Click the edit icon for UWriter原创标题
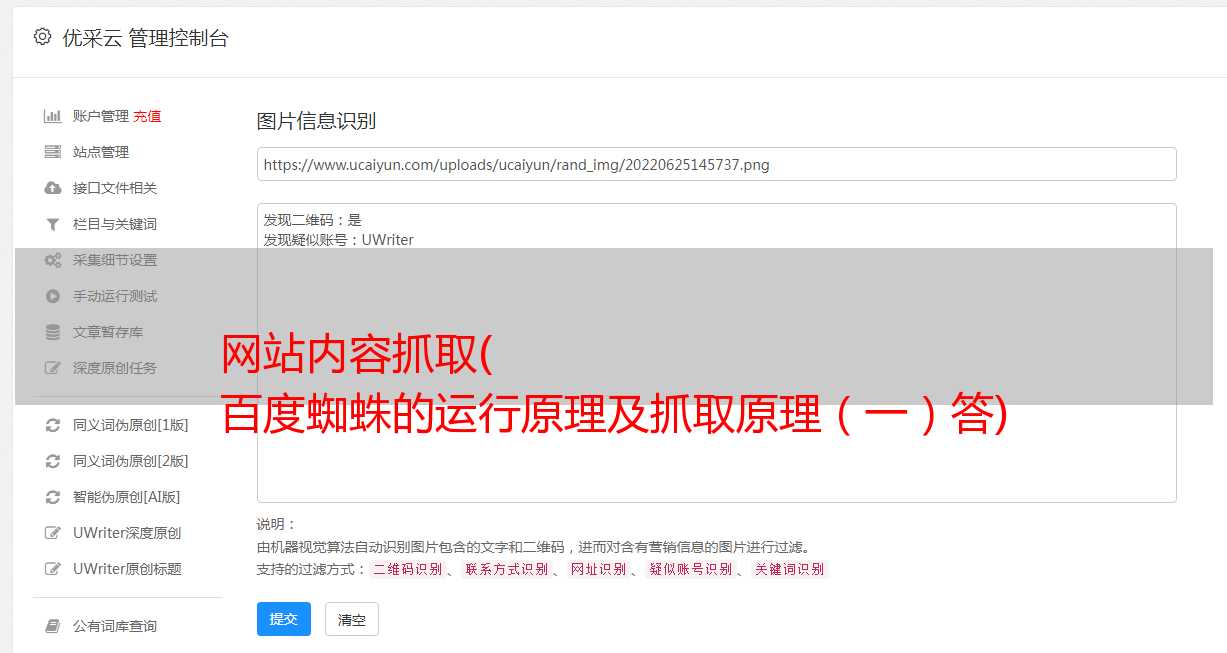Image resolution: width=1227 pixels, height=653 pixels. [x=53, y=569]
